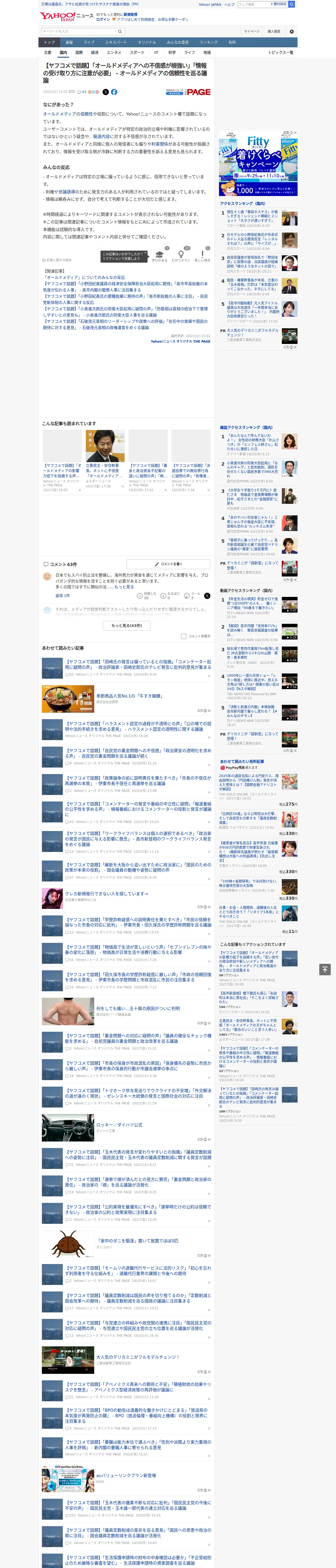Screen dimensions: 336x1568
Task: Open the ライブ tab
Action: point(89,42)
